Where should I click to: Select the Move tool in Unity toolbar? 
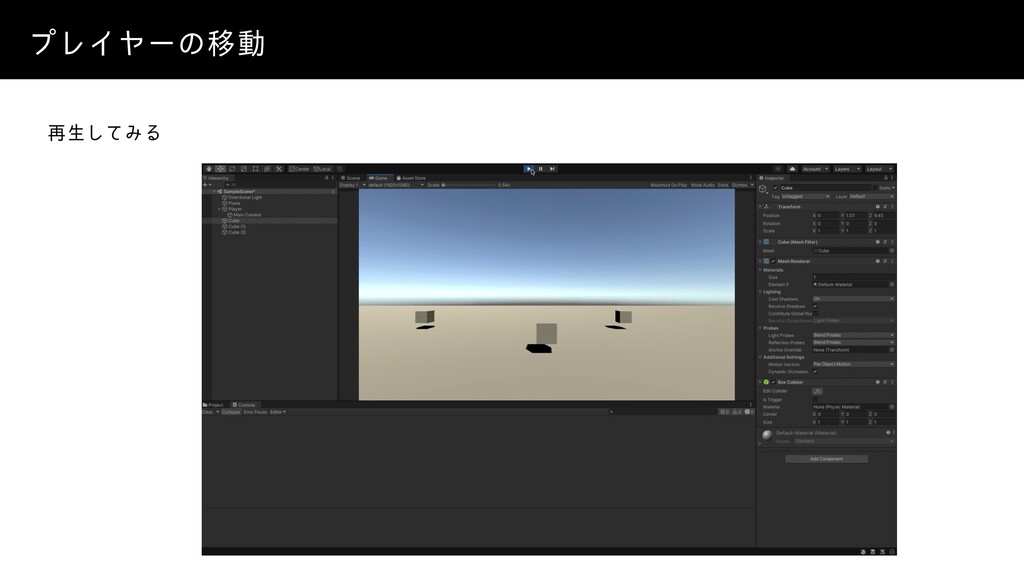pyautogui.click(x=221, y=169)
